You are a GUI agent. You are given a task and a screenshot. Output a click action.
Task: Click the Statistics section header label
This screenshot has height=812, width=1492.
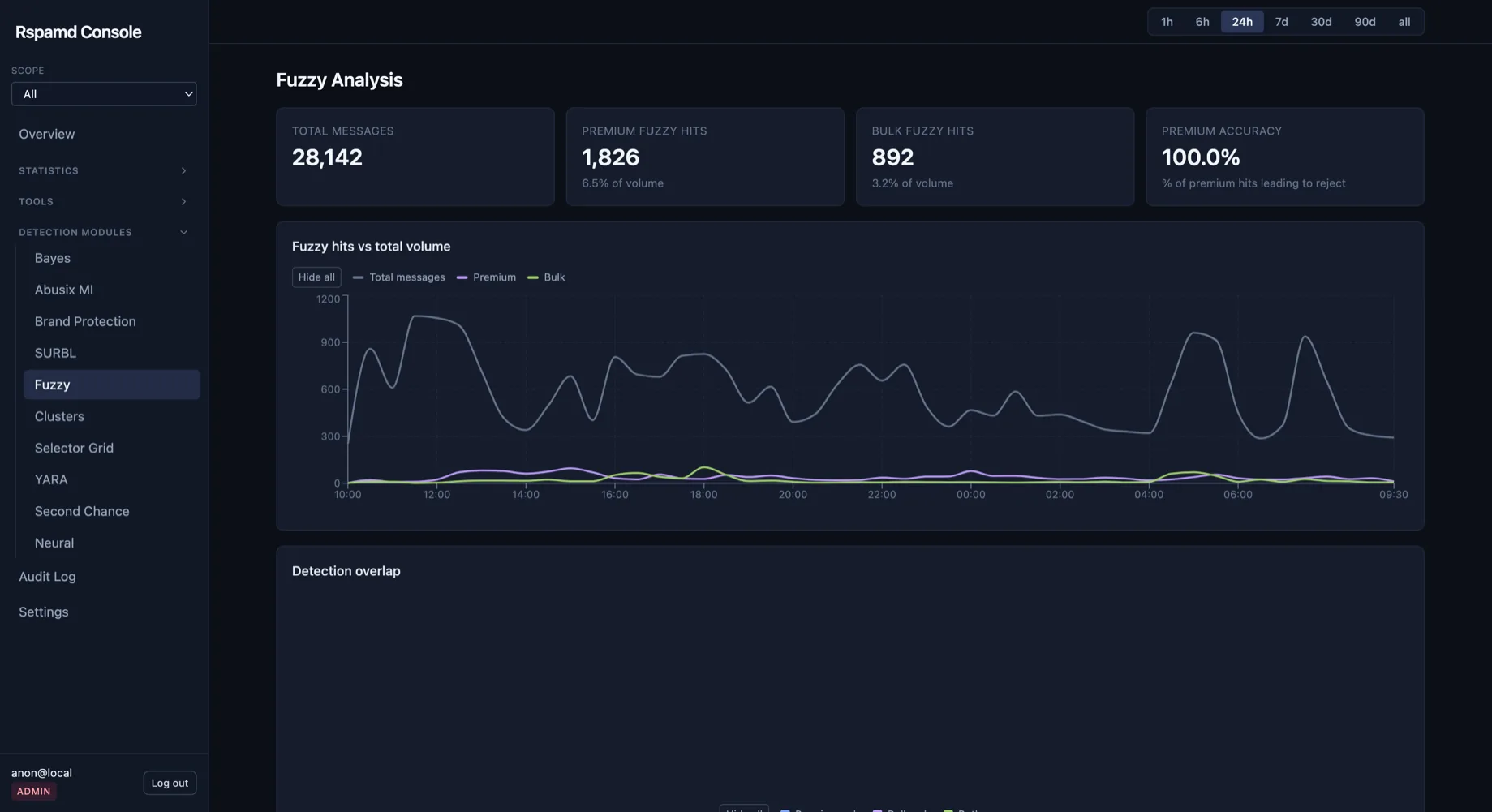(x=49, y=171)
